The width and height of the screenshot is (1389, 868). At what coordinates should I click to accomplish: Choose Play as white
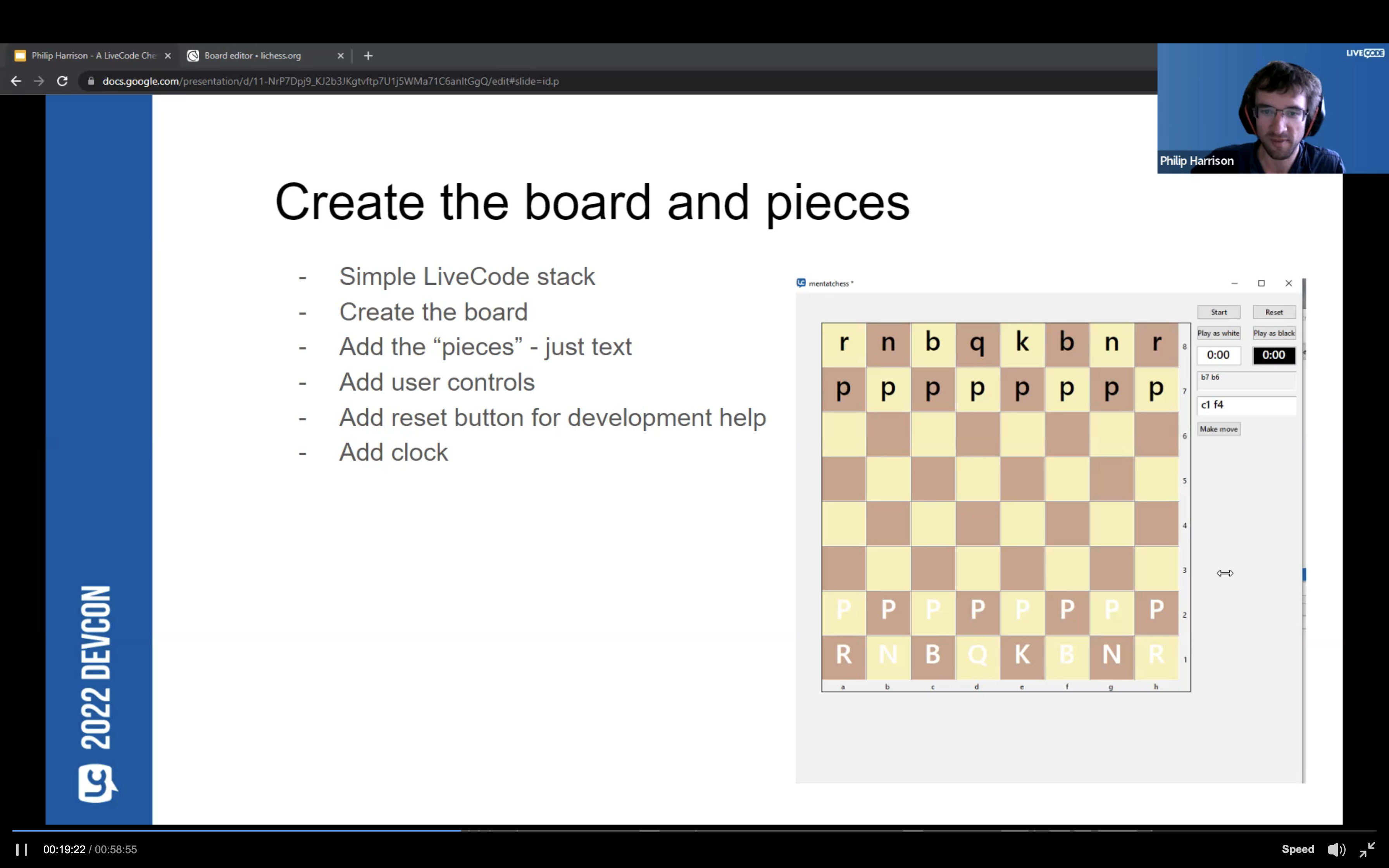pos(1218,333)
